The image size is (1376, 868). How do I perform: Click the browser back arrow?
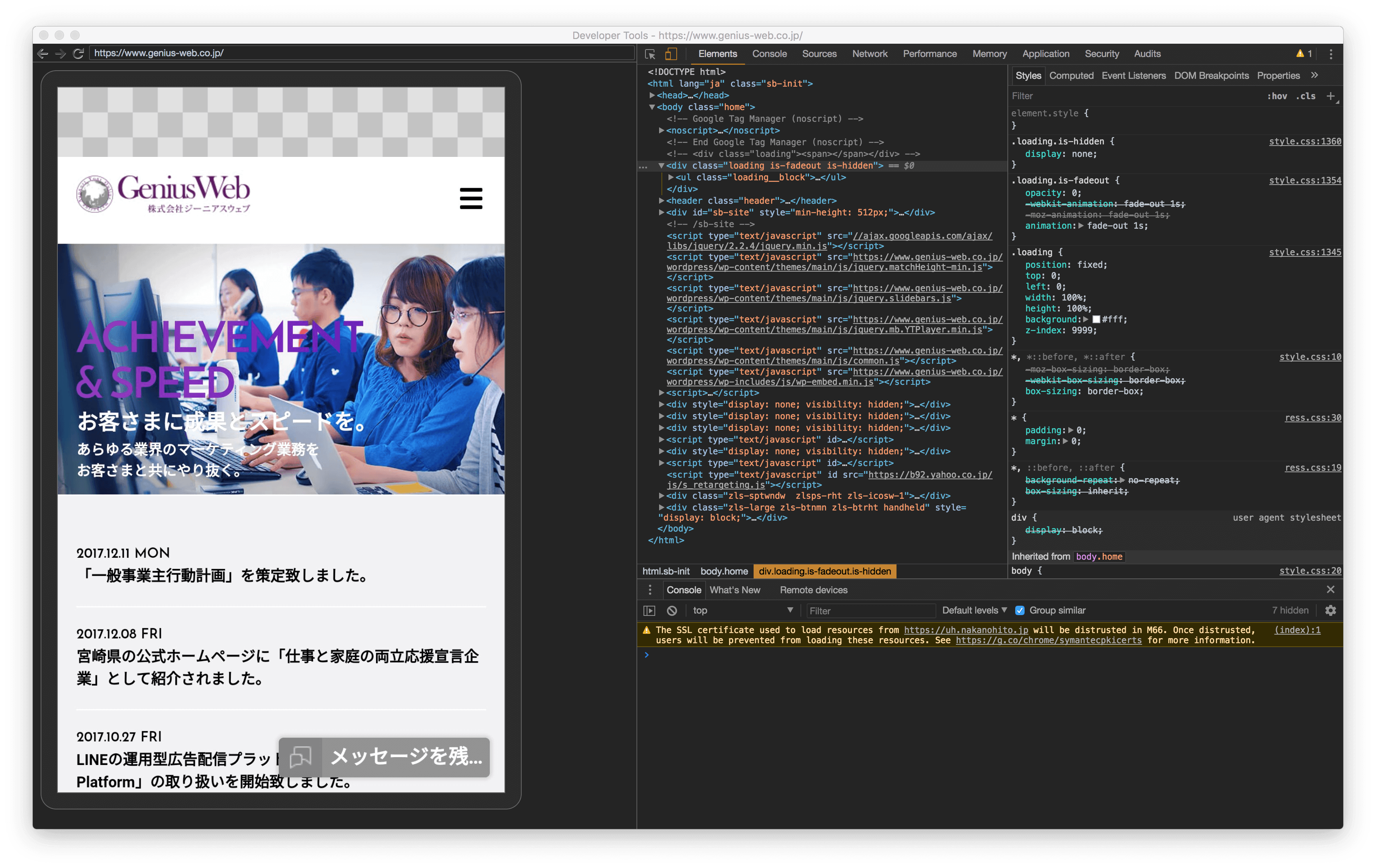pos(42,53)
